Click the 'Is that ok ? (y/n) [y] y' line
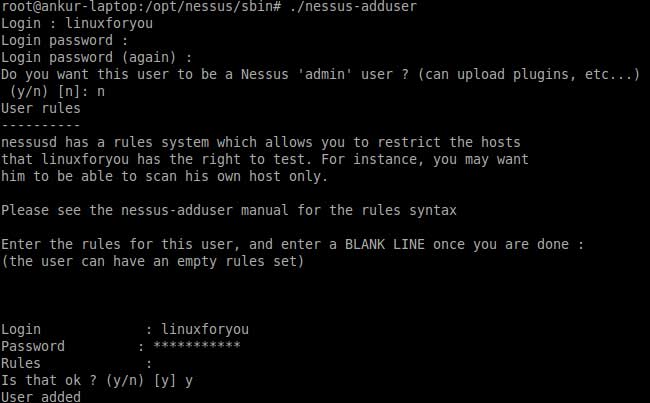650x403 pixels. click(x=97, y=380)
